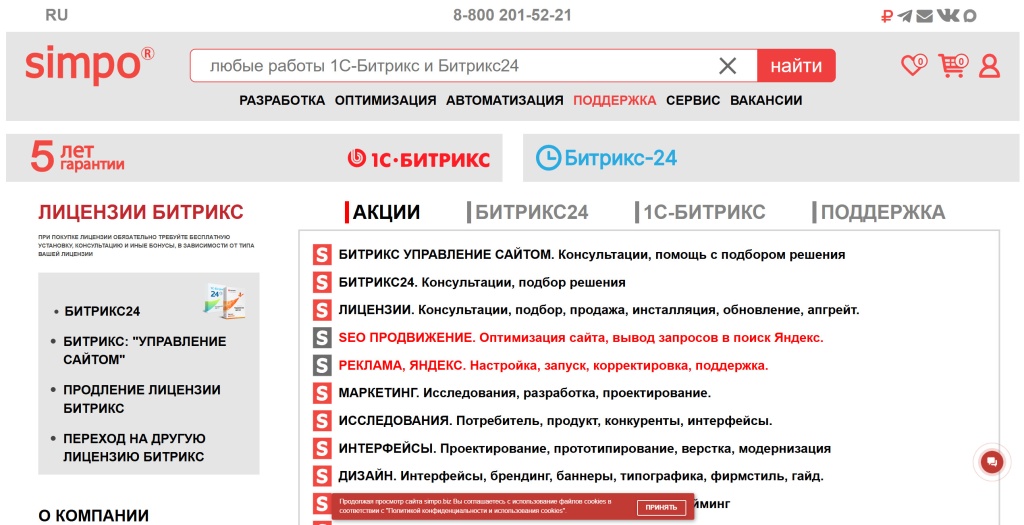The width and height of the screenshot is (1024, 525).
Task: Click the user account profile icon
Action: 989,66
